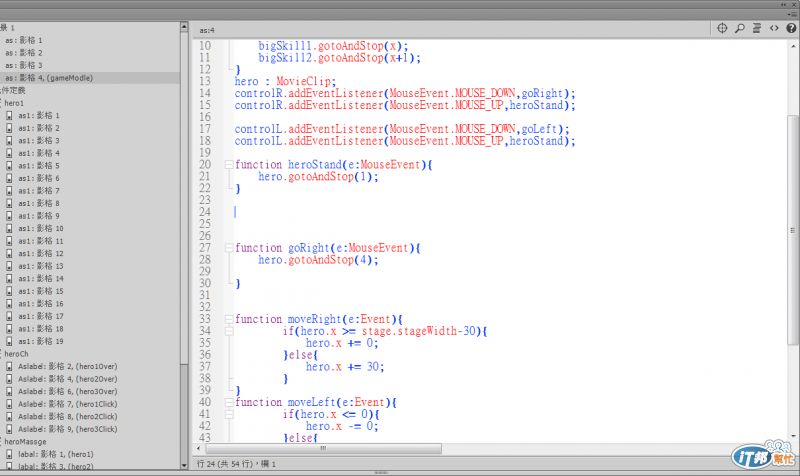The width and height of the screenshot is (800, 476).
Task: Click the code editor scroll-down arrow
Action: coord(793,437)
